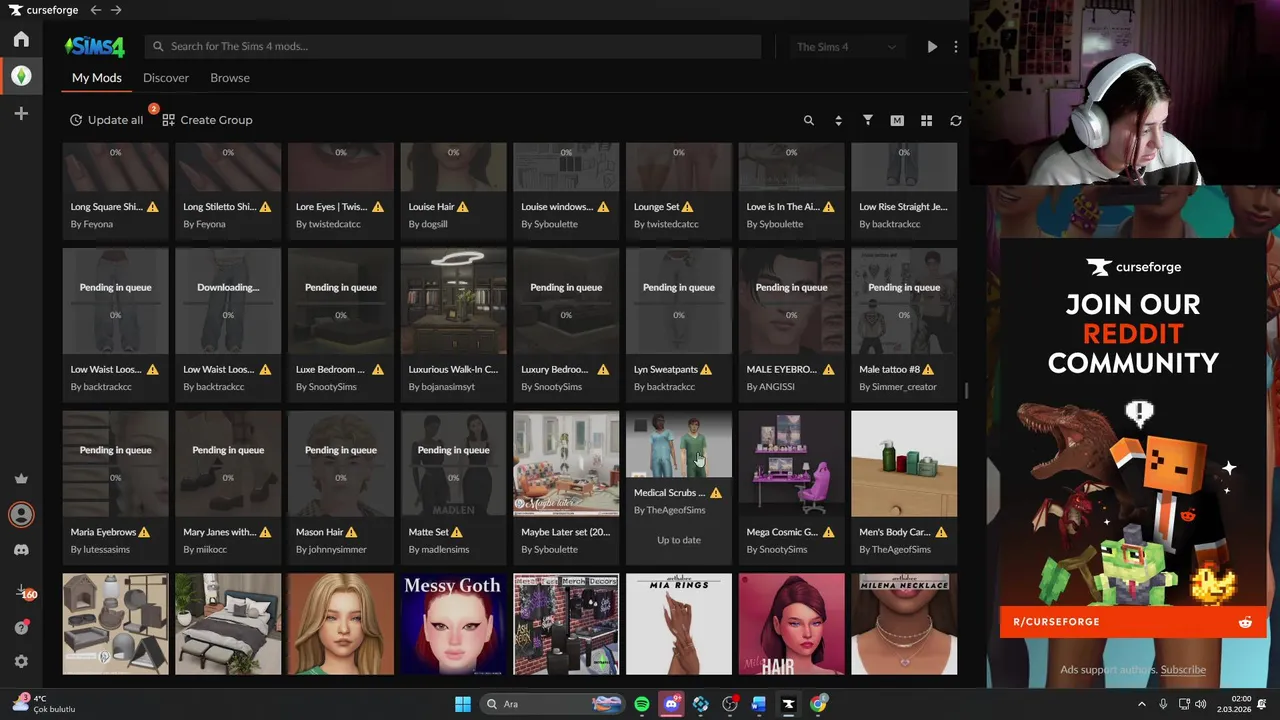Open CurseForge settings gear
The width and height of the screenshot is (1280, 720).
(21, 661)
